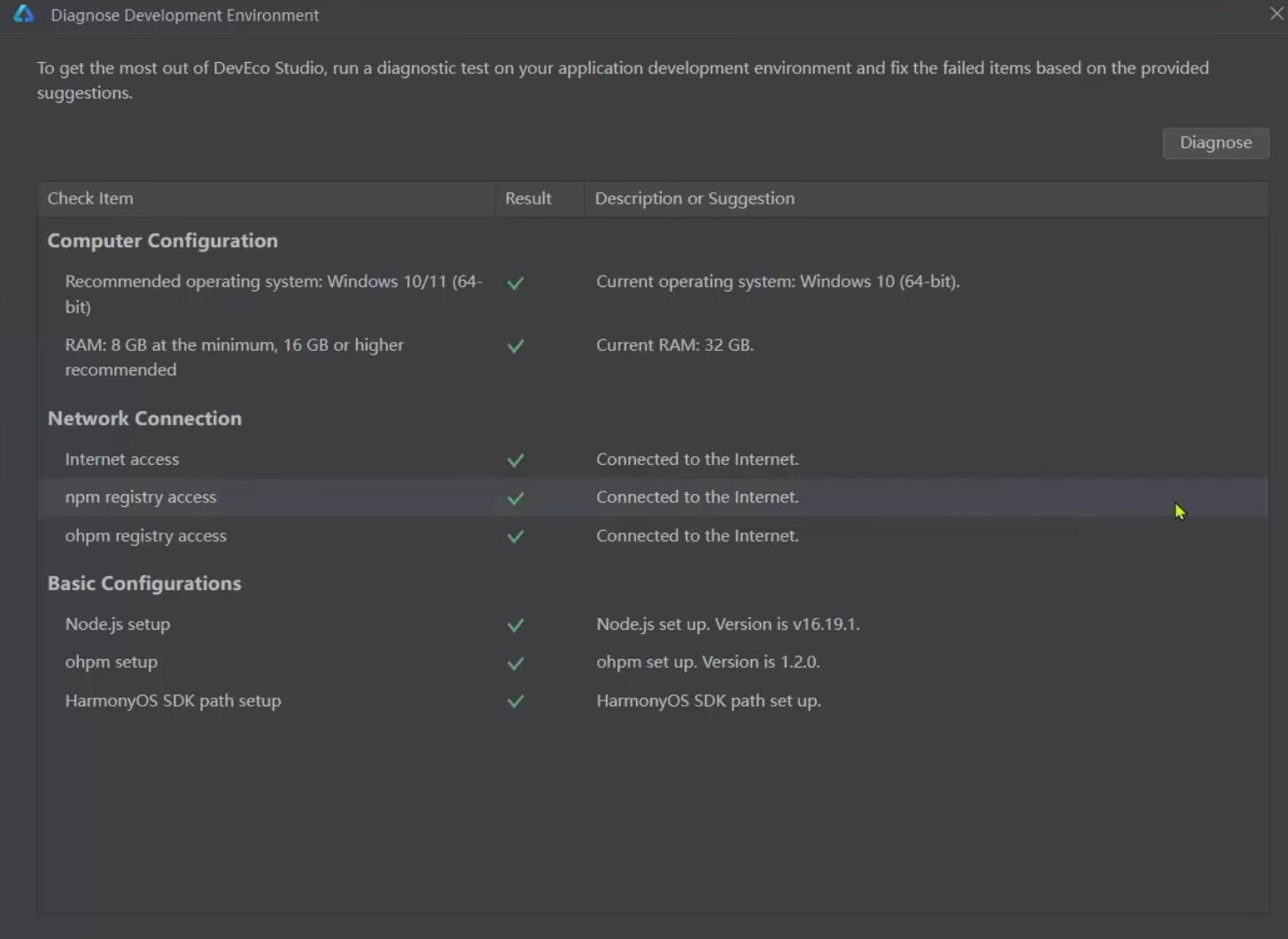Image resolution: width=1288 pixels, height=939 pixels.
Task: Click the checkmark for ohpm registry access
Action: point(516,536)
